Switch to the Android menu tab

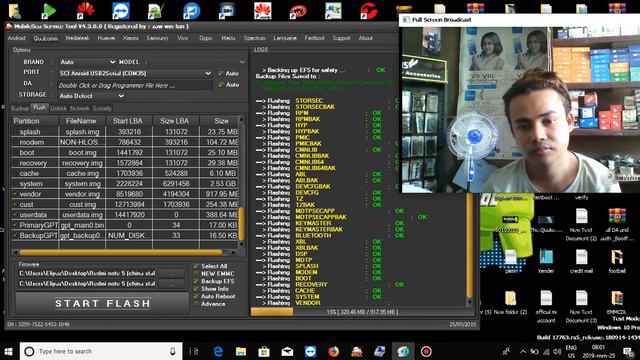coord(17,38)
